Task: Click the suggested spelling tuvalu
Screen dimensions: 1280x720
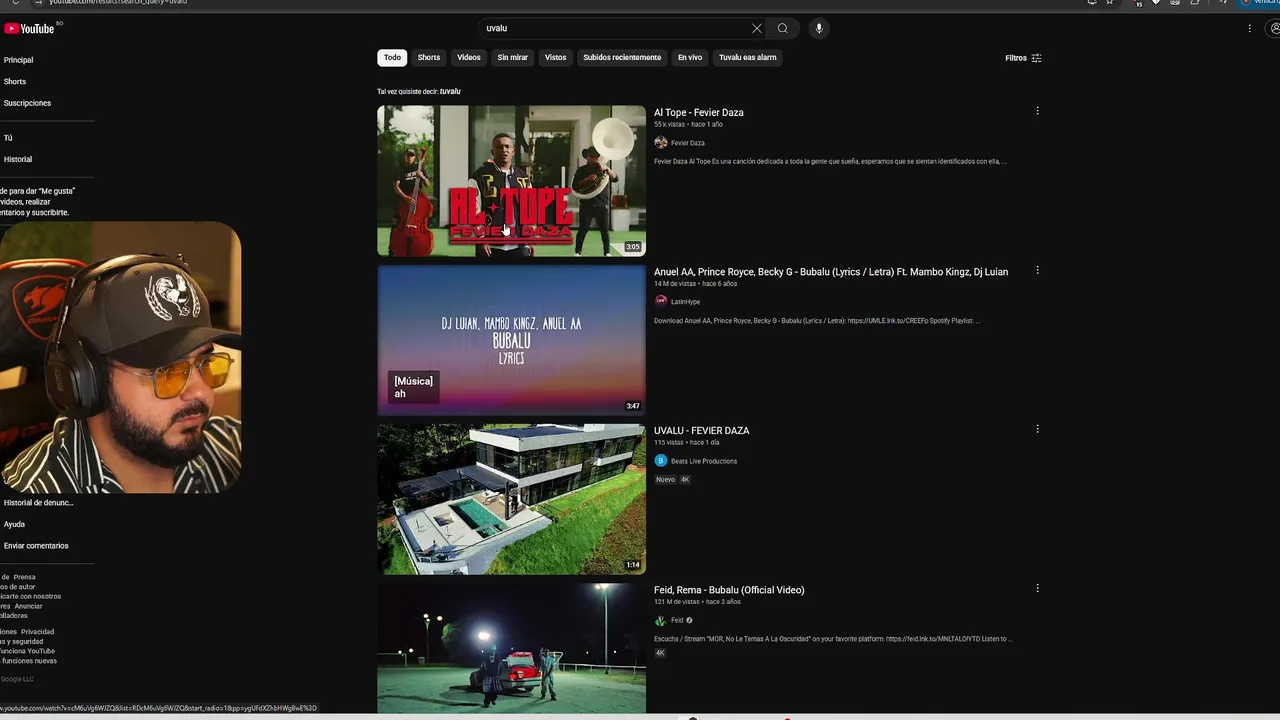Action: pos(450,91)
